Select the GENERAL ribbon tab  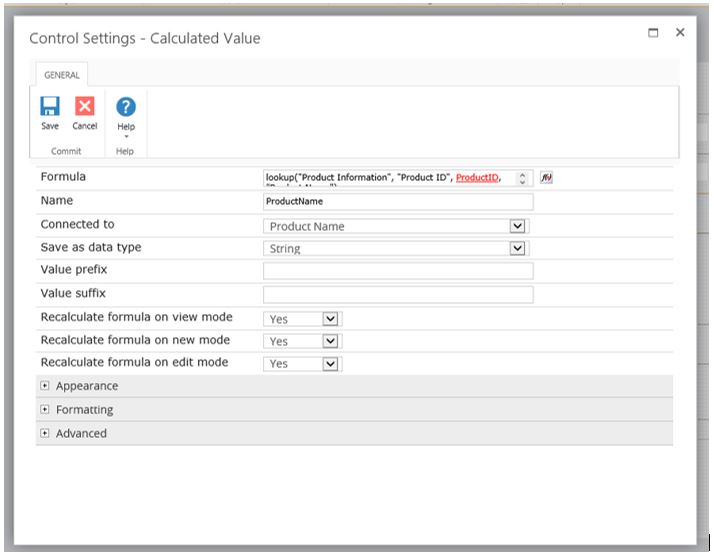pos(61,75)
